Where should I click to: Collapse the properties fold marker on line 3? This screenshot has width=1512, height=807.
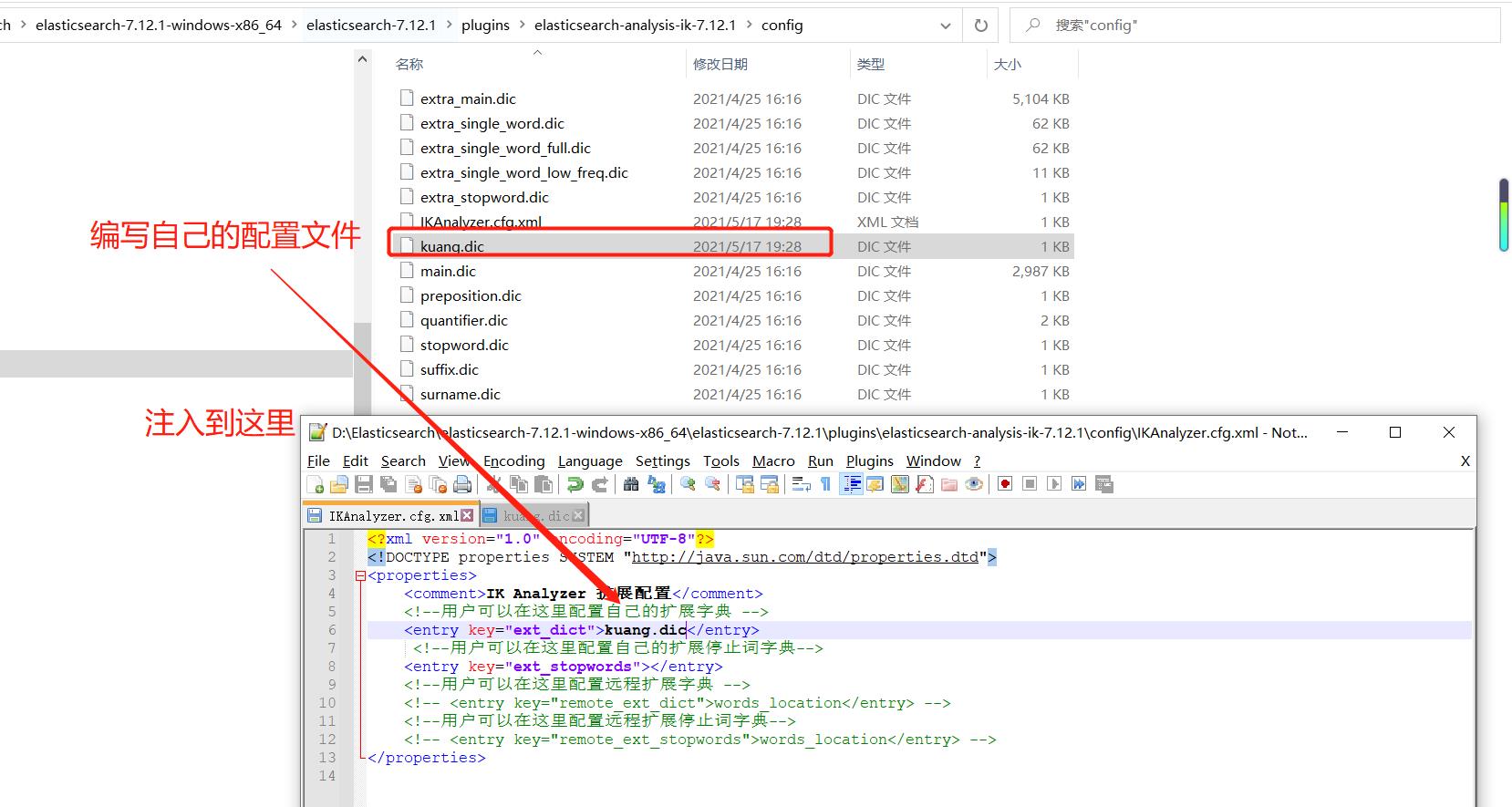pyautogui.click(x=360, y=575)
